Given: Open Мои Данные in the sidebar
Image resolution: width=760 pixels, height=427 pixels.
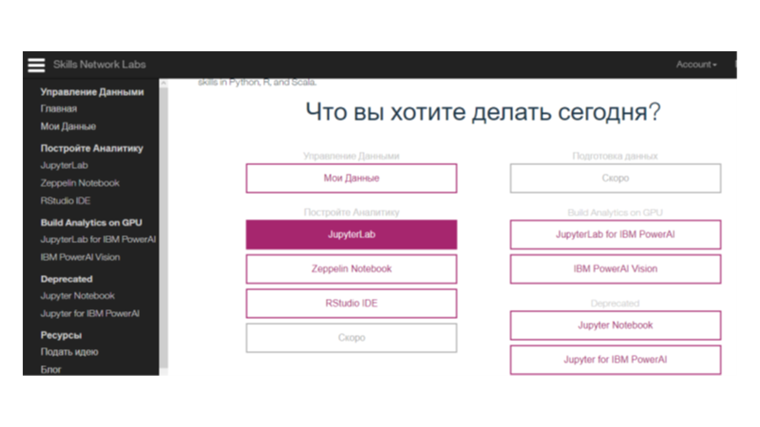Looking at the screenshot, I should pos(68,127).
